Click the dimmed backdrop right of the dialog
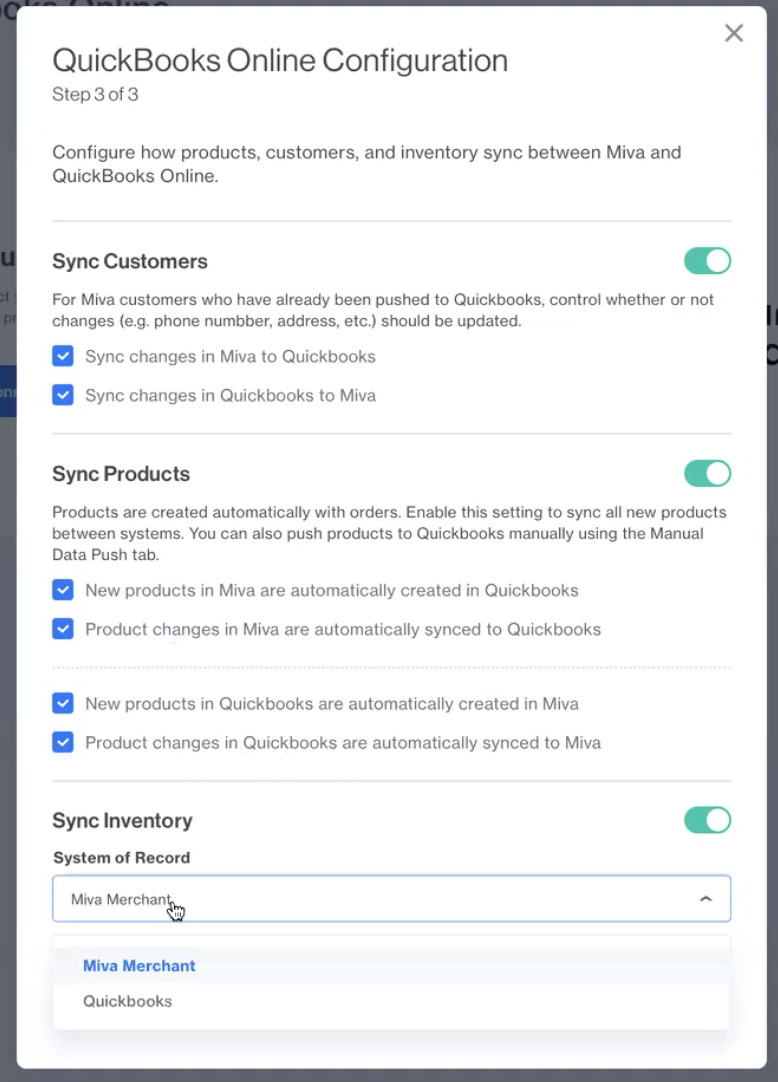 click(x=772, y=552)
